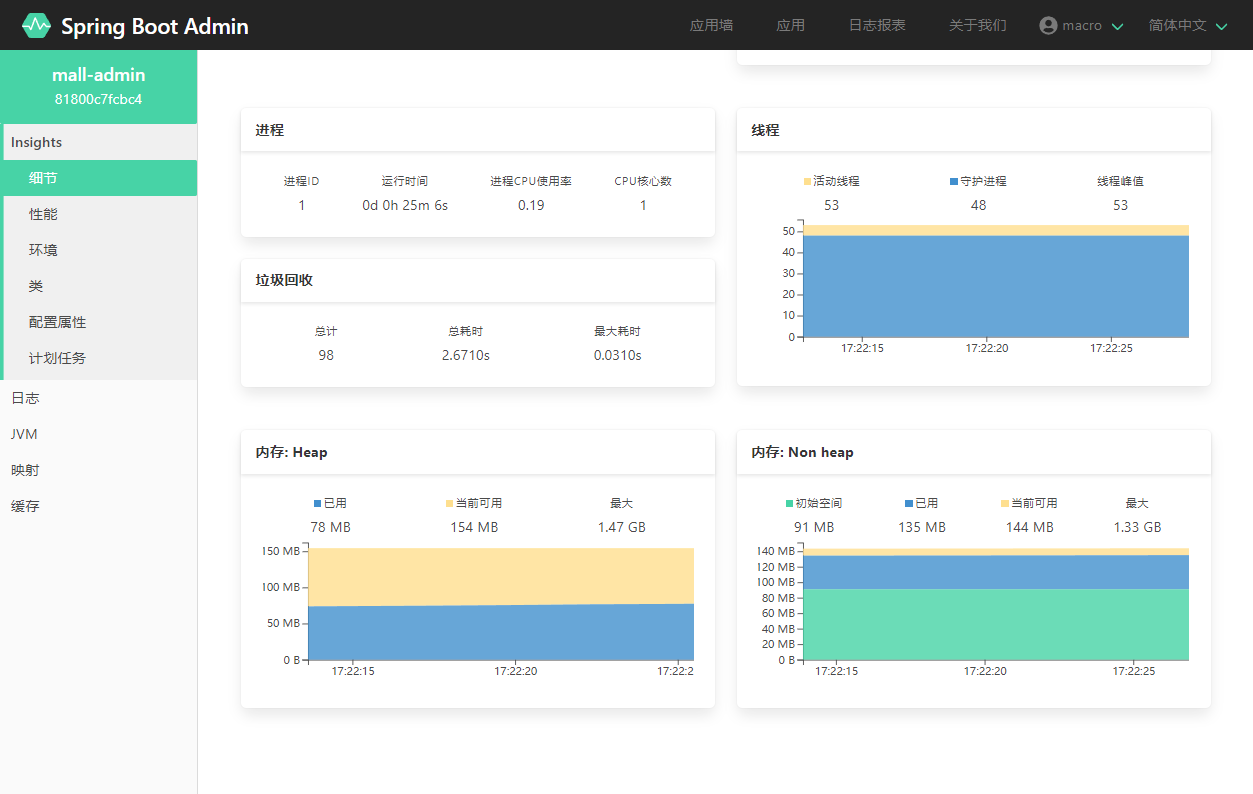The height and width of the screenshot is (794, 1253).
Task: Click the Spring Boot Admin hexagon logo
Action: (x=36, y=25)
